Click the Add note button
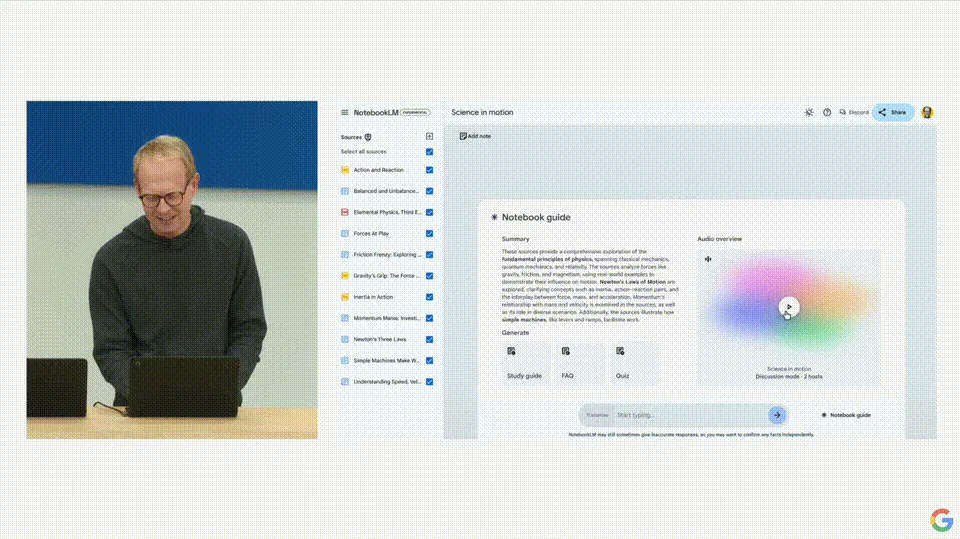Viewport: 960px width, 539px height. click(x=475, y=137)
